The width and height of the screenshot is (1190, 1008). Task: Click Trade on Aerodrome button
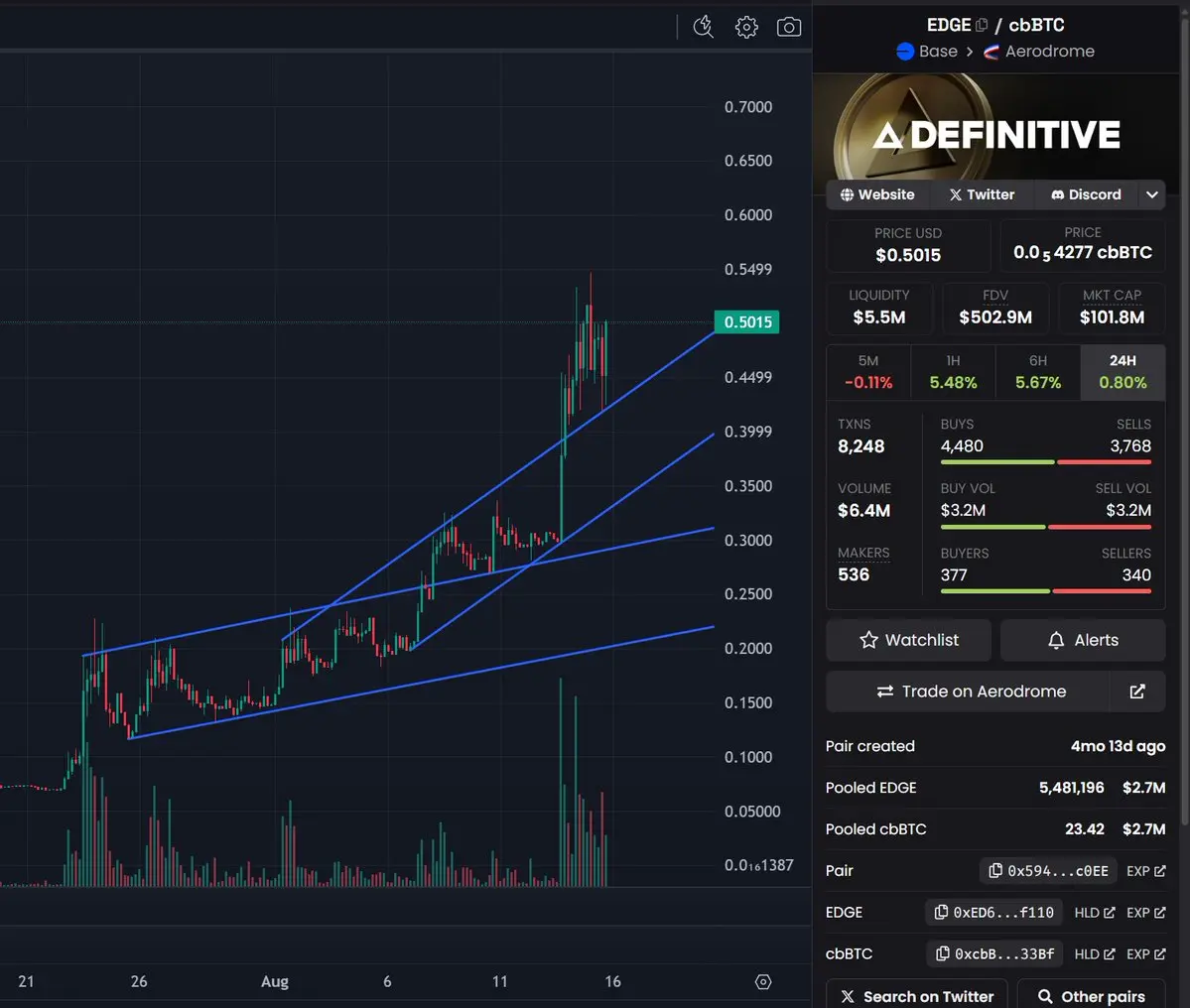point(968,692)
